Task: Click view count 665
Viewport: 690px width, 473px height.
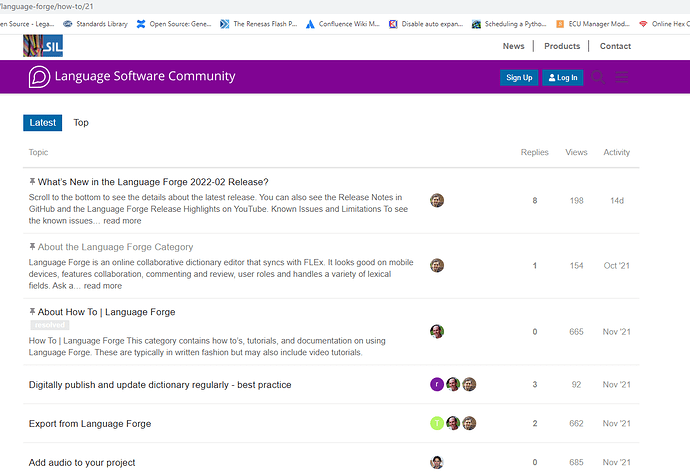Action: pos(576,332)
